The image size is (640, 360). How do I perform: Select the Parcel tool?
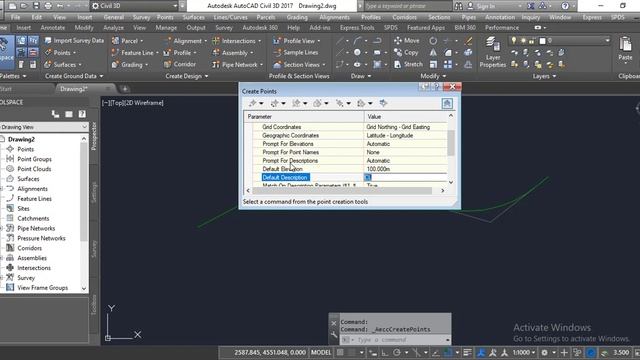click(x=127, y=41)
